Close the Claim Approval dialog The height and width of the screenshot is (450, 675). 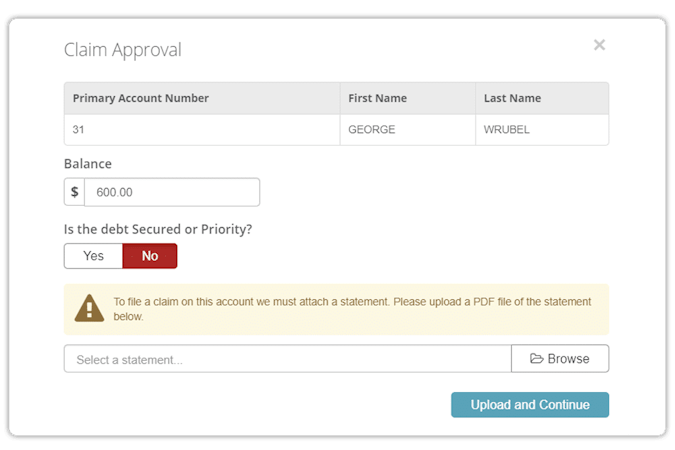click(x=599, y=45)
